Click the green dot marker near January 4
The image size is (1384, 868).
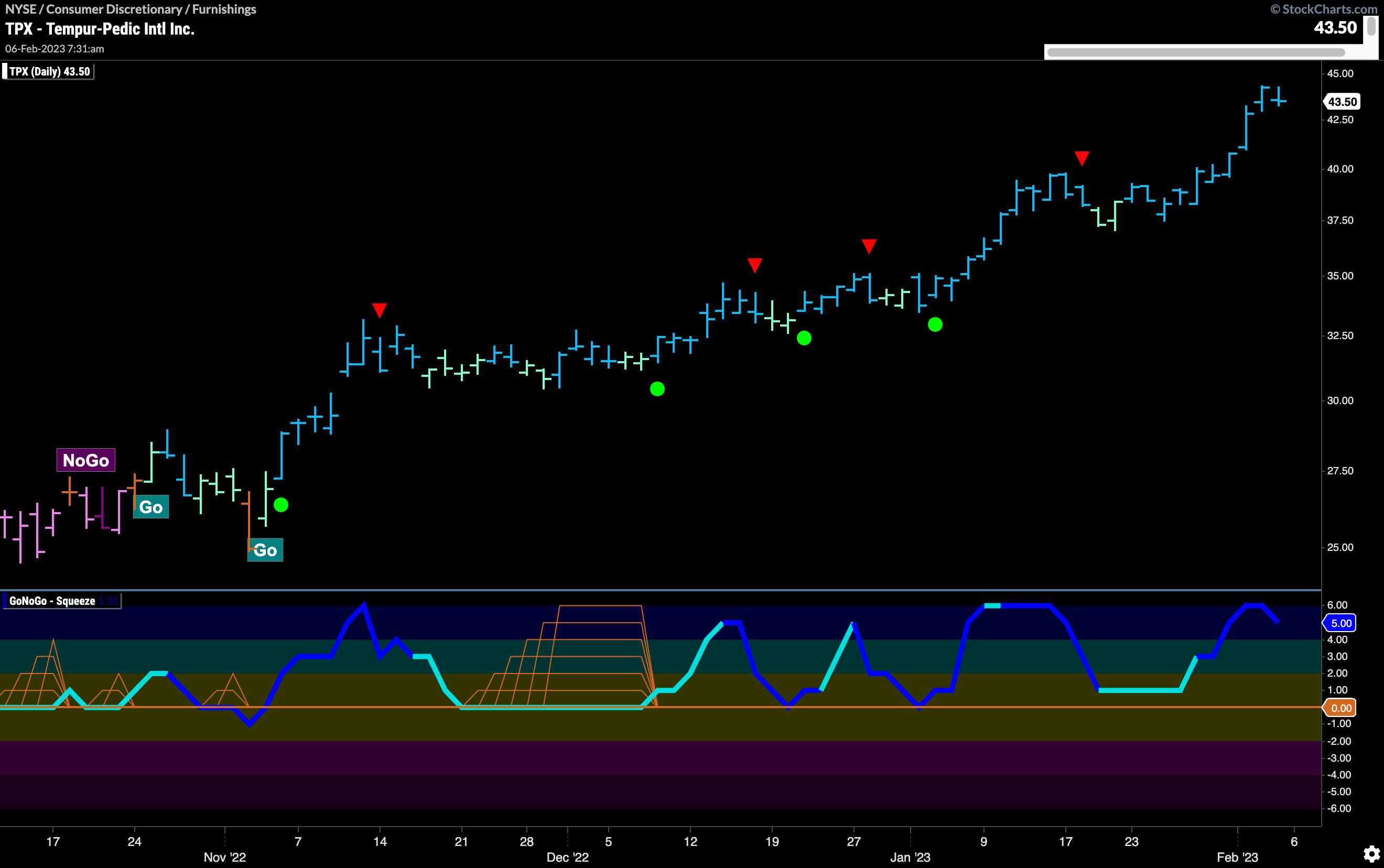click(x=935, y=325)
